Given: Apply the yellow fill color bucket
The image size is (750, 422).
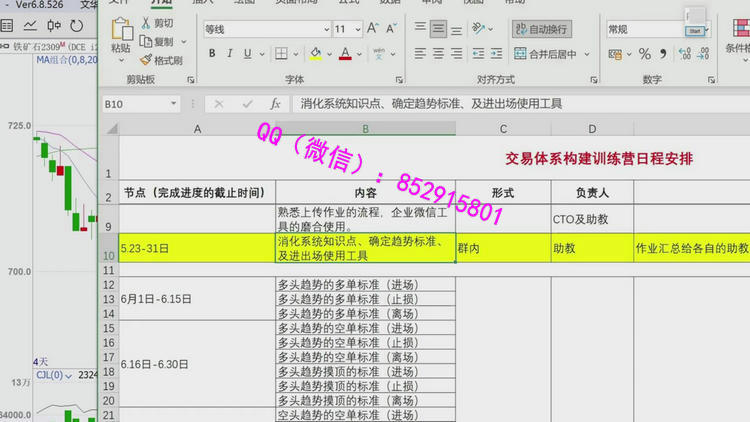Looking at the screenshot, I should (x=316, y=54).
